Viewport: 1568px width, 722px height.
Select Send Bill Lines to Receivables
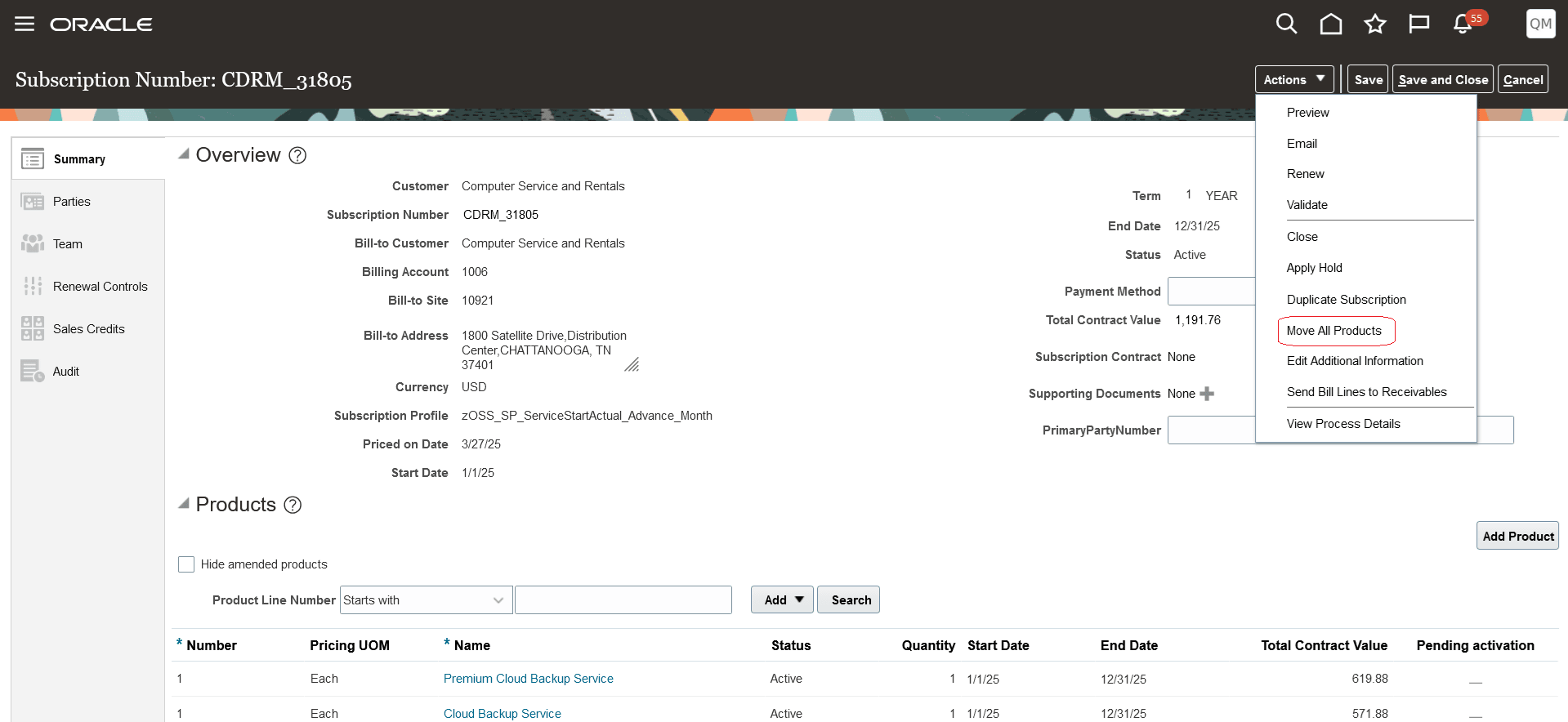(1366, 392)
